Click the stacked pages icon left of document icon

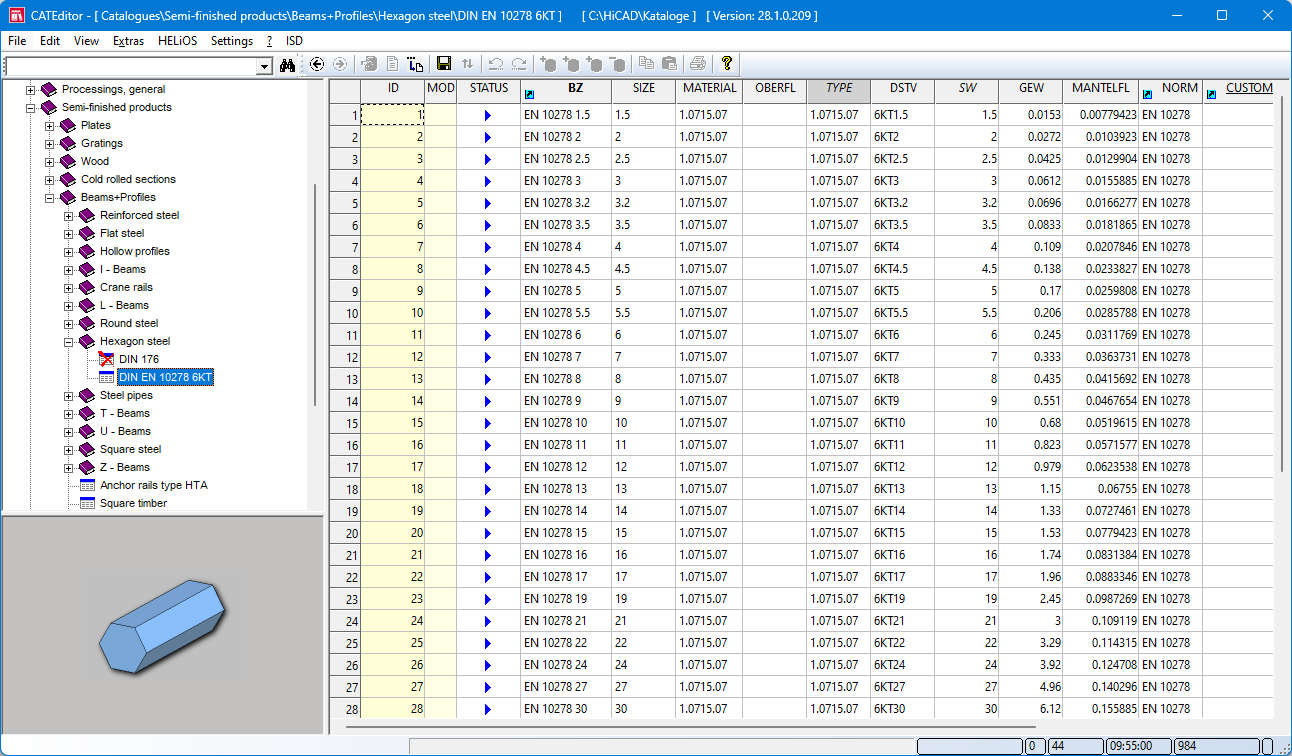[x=370, y=64]
